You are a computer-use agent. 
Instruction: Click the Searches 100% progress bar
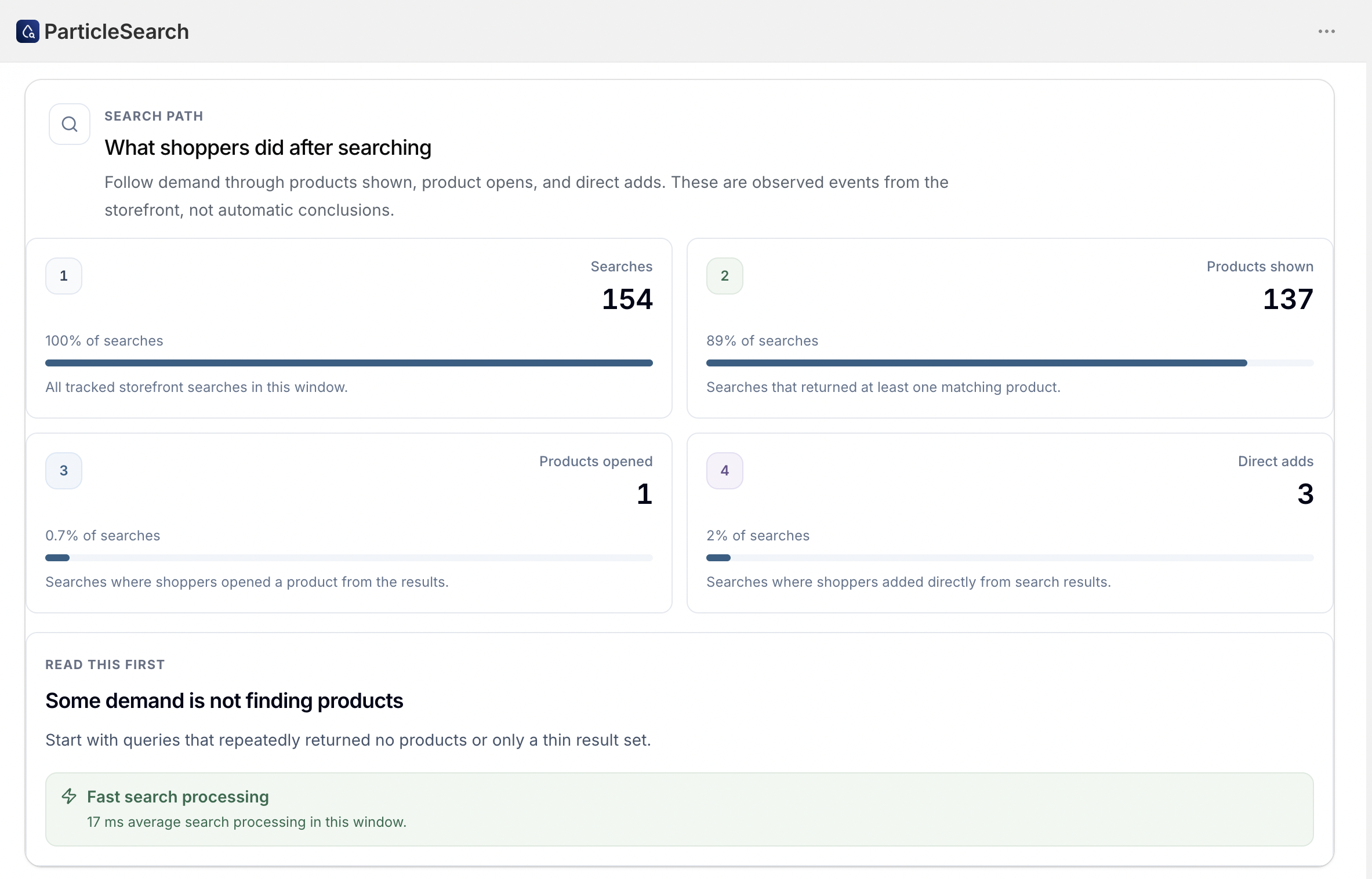pos(349,363)
